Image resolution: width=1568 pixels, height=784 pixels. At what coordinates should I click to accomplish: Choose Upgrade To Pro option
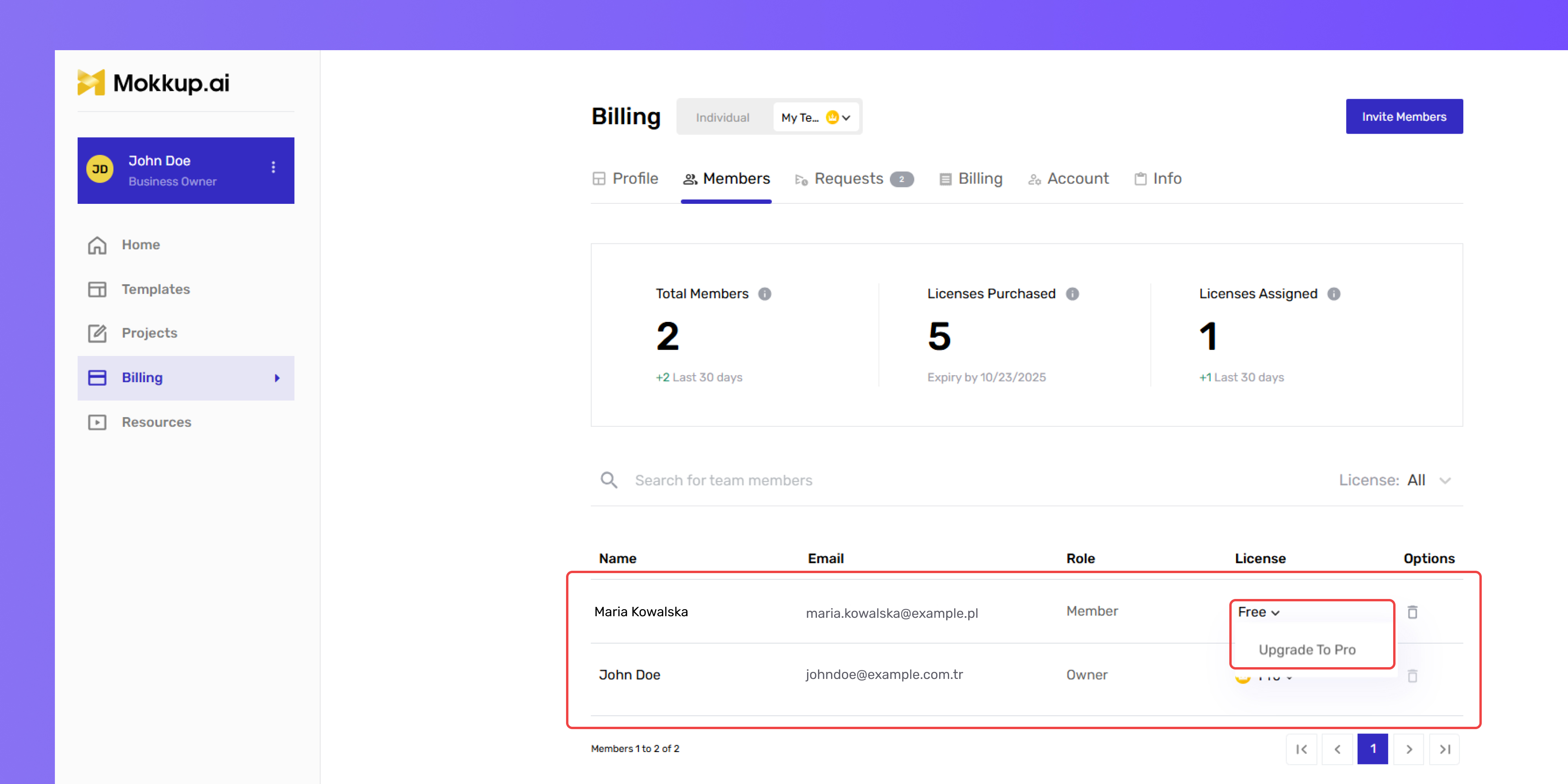[x=1307, y=650]
